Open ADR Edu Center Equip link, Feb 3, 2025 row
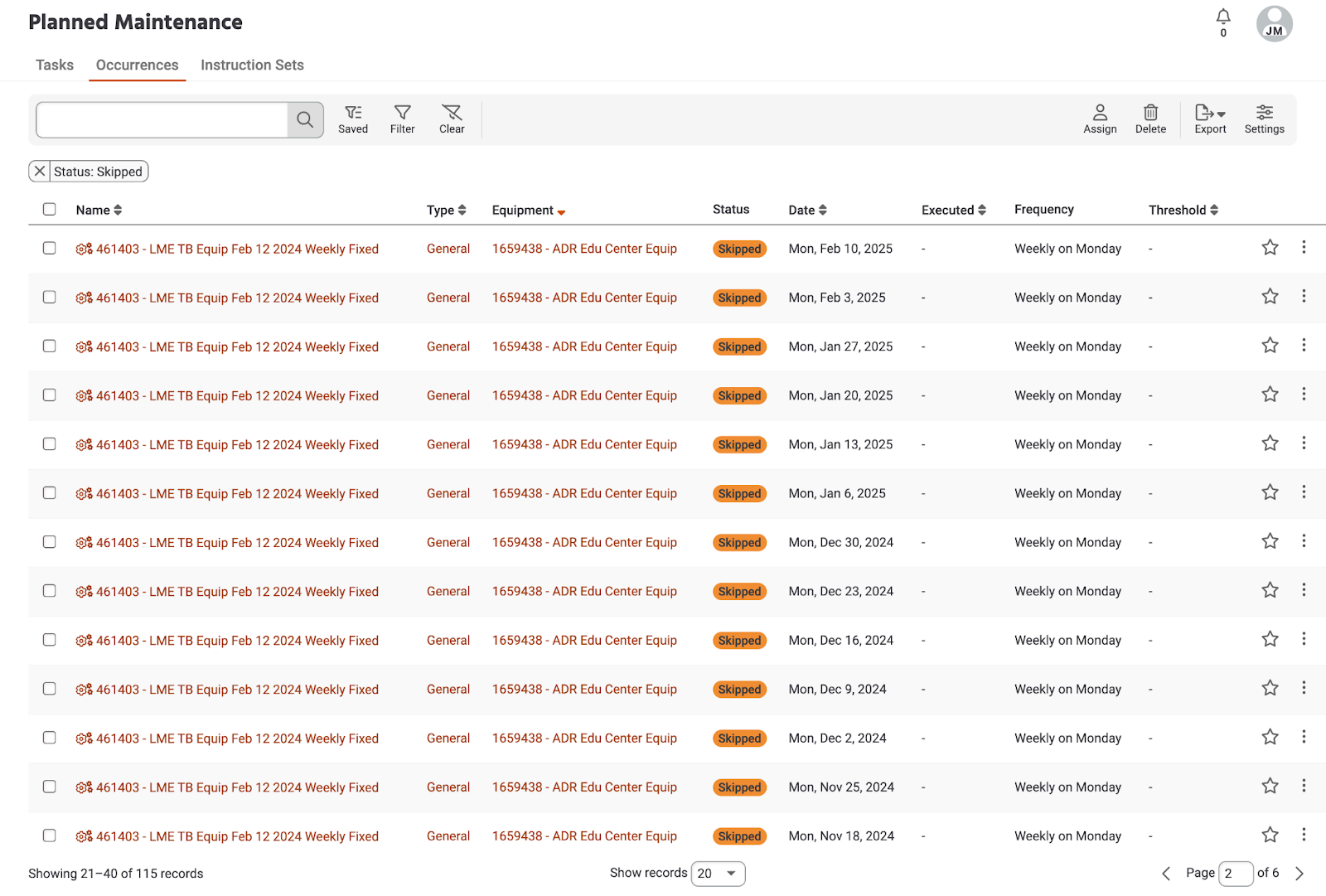The image size is (1326, 896). (x=584, y=298)
